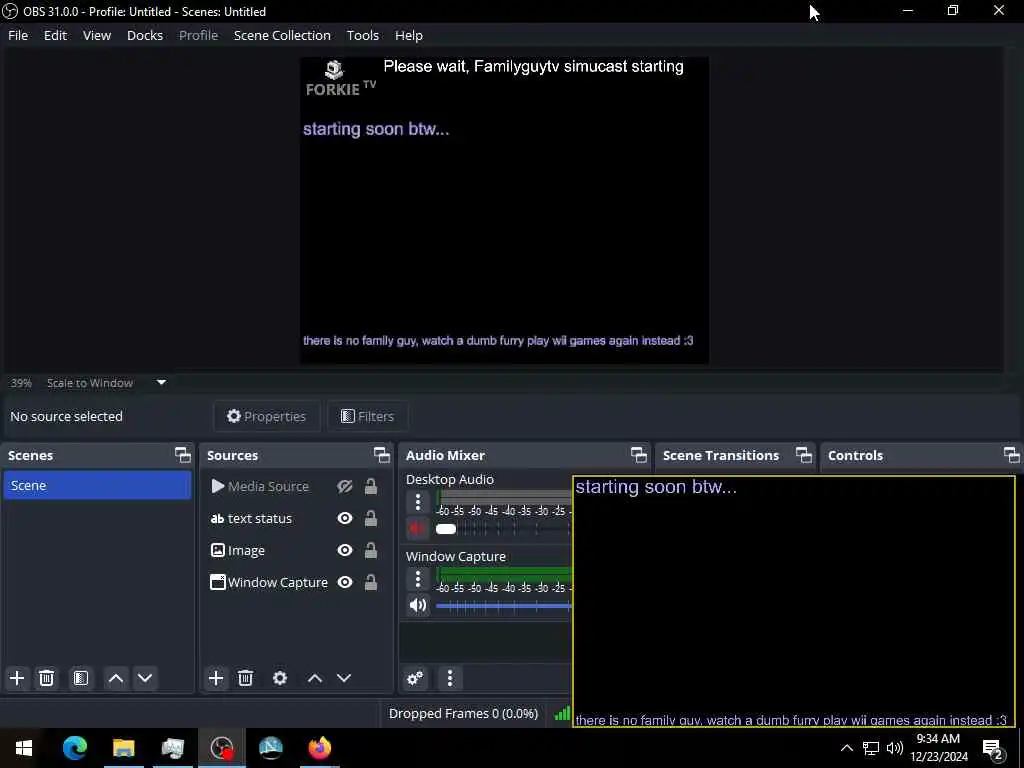Open the Docks menu
This screenshot has height=768, width=1024.
click(145, 35)
